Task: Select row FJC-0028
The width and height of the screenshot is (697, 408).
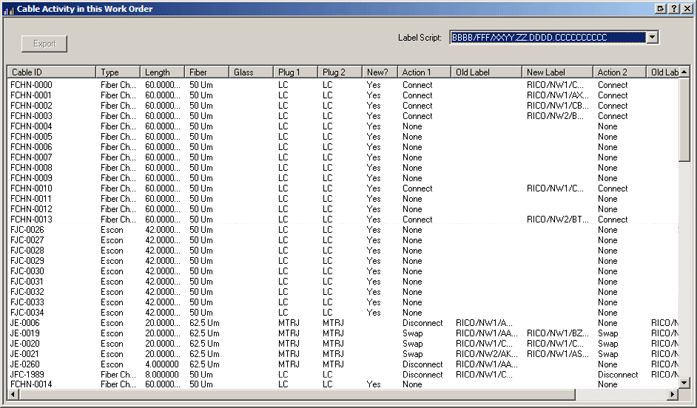Action: 343,251
